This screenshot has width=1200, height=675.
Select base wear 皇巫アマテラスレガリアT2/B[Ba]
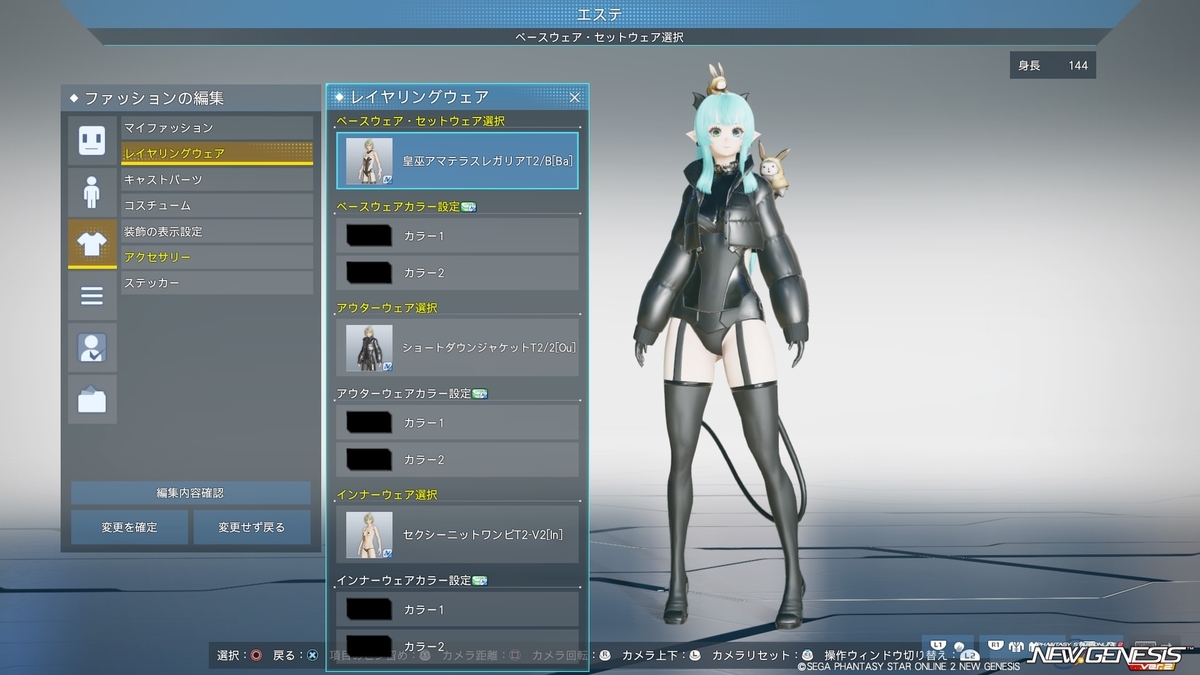pos(457,161)
